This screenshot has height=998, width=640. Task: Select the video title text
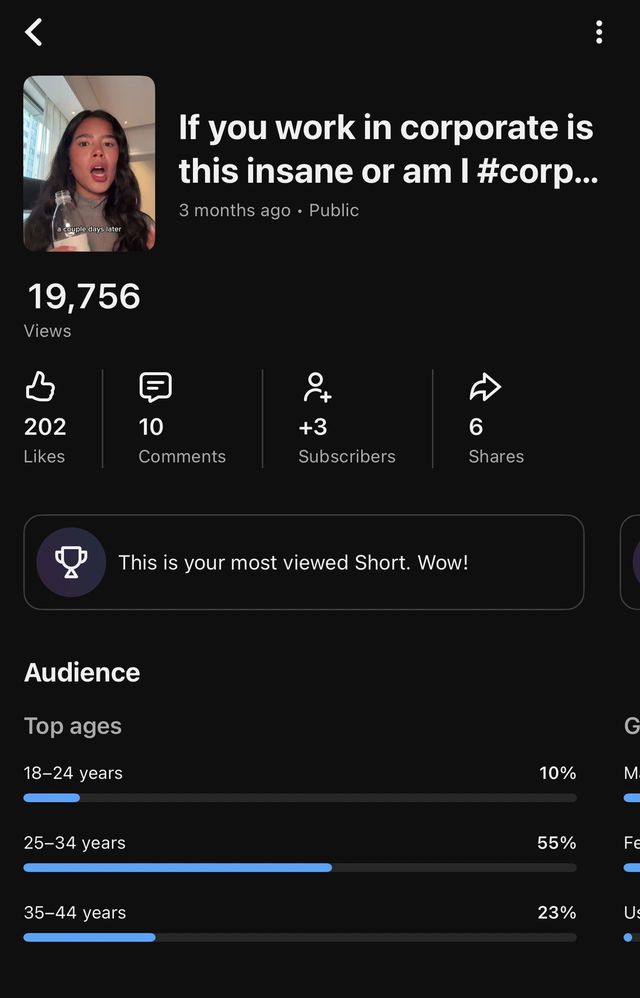click(388, 149)
